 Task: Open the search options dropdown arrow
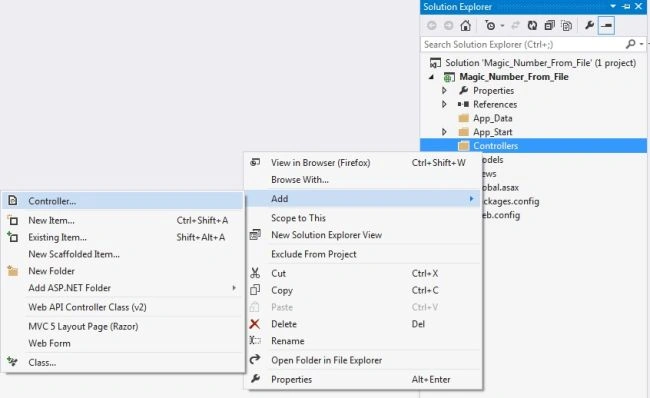point(642,44)
